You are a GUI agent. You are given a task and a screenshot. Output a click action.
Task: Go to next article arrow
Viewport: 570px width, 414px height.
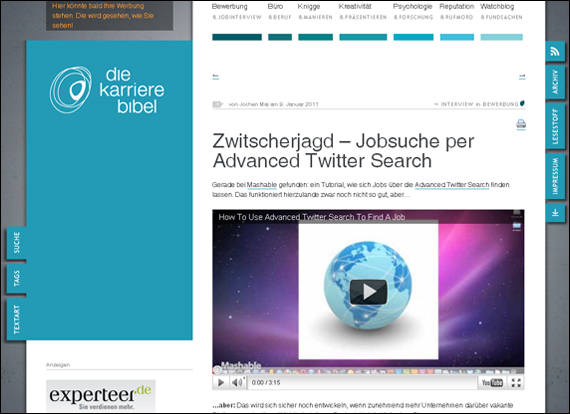pos(522,76)
